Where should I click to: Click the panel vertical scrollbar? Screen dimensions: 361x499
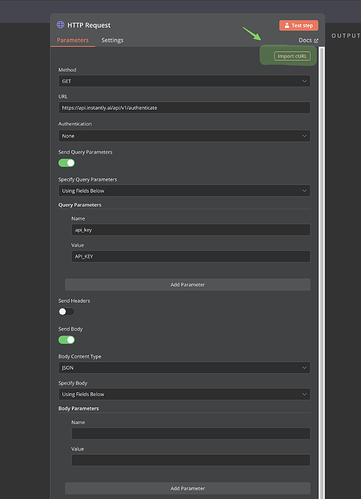click(322, 273)
